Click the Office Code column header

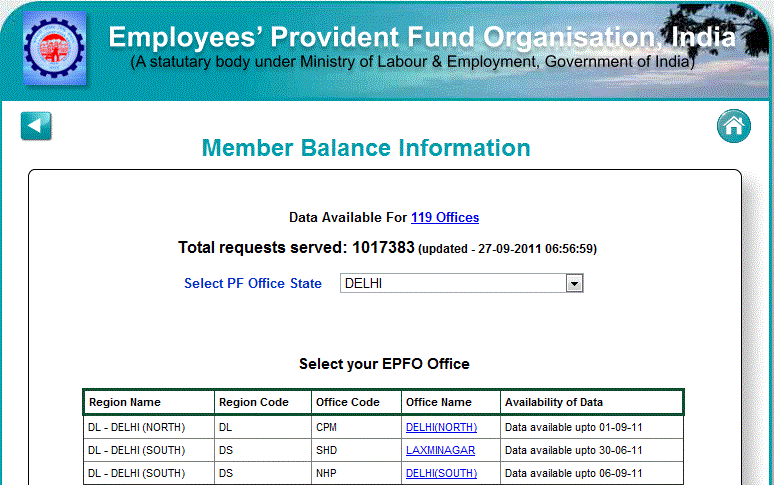tap(356, 402)
